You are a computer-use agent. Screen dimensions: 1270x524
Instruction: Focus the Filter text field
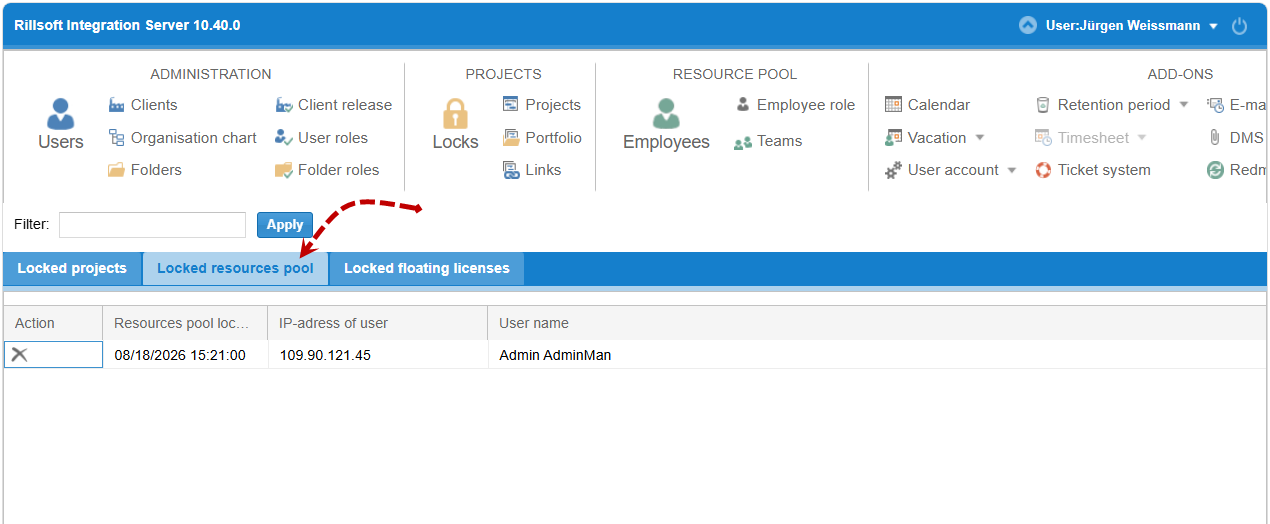pos(152,225)
